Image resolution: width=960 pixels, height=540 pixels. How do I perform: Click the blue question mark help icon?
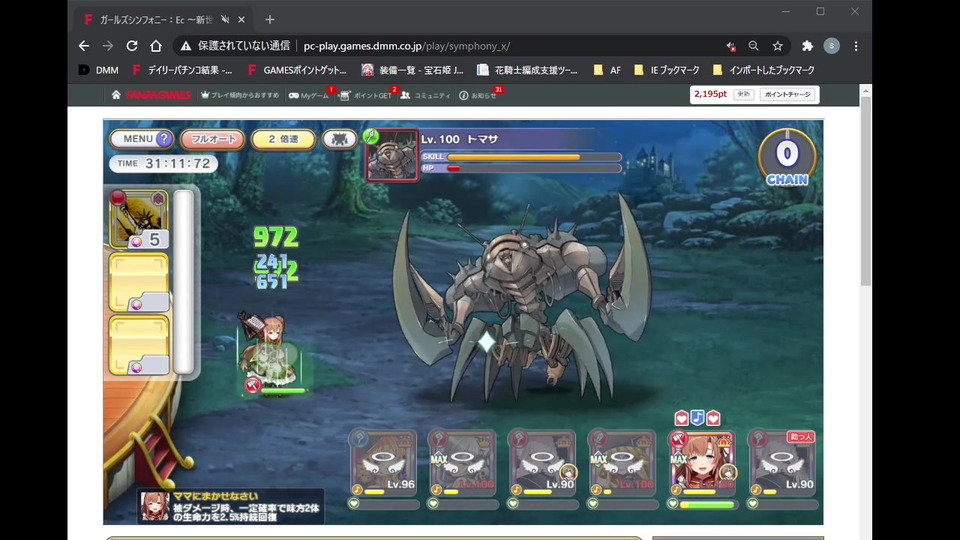point(163,139)
